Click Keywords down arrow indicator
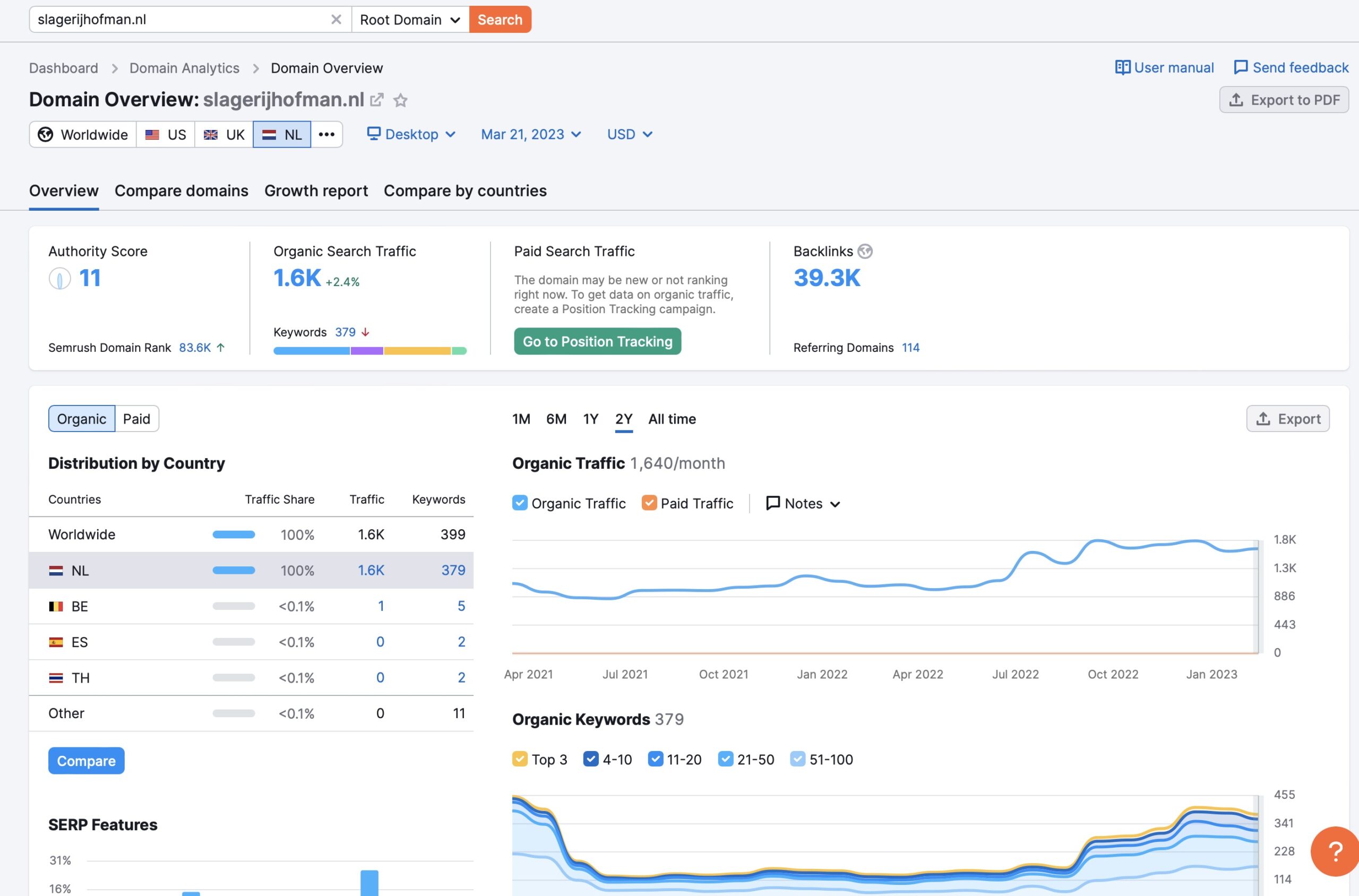Screen dimensions: 1359x896 pos(365,332)
